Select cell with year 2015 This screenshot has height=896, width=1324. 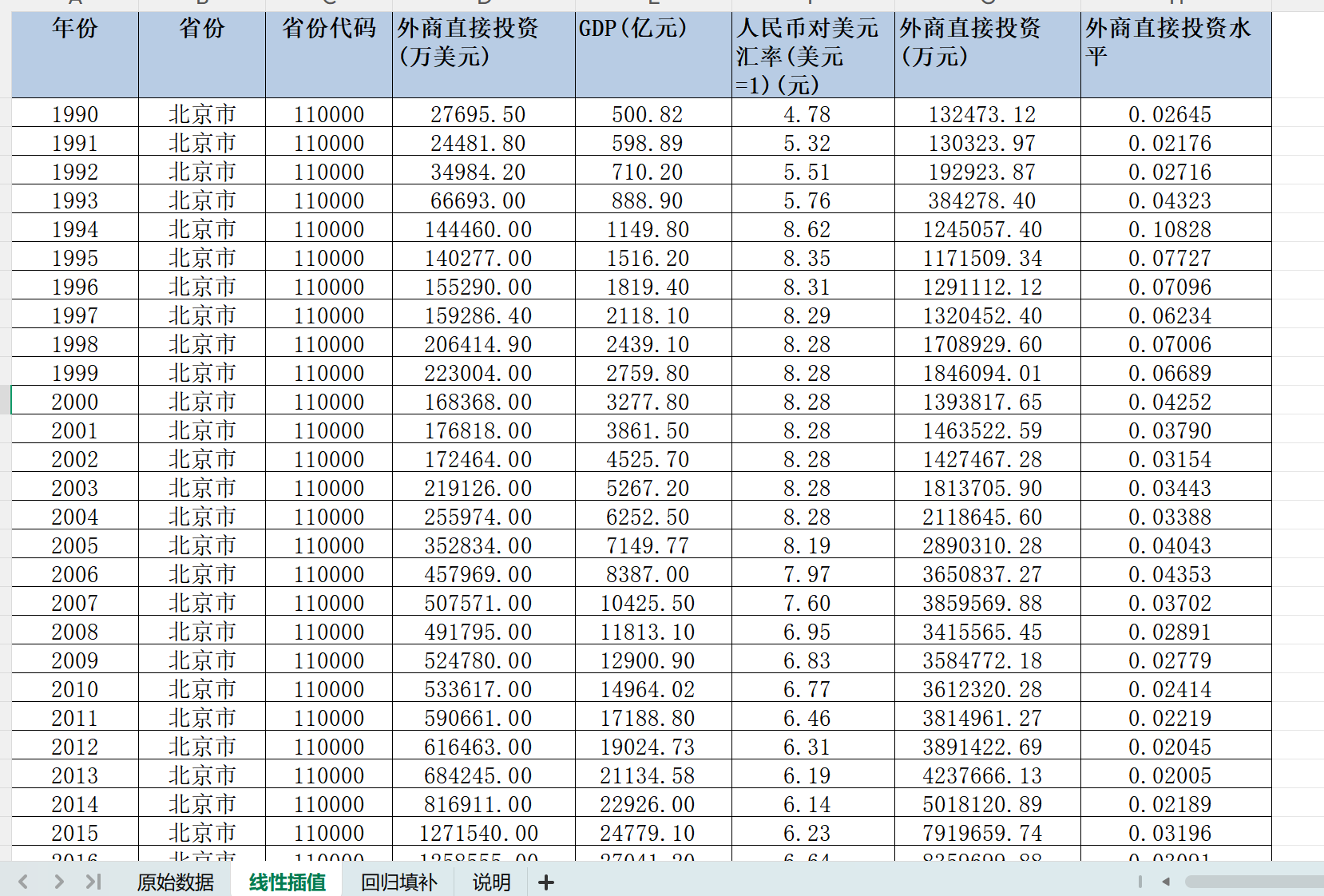pos(75,833)
